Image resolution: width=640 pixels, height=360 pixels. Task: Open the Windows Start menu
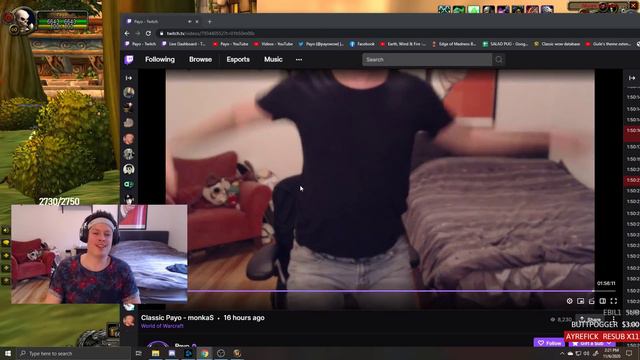8,353
